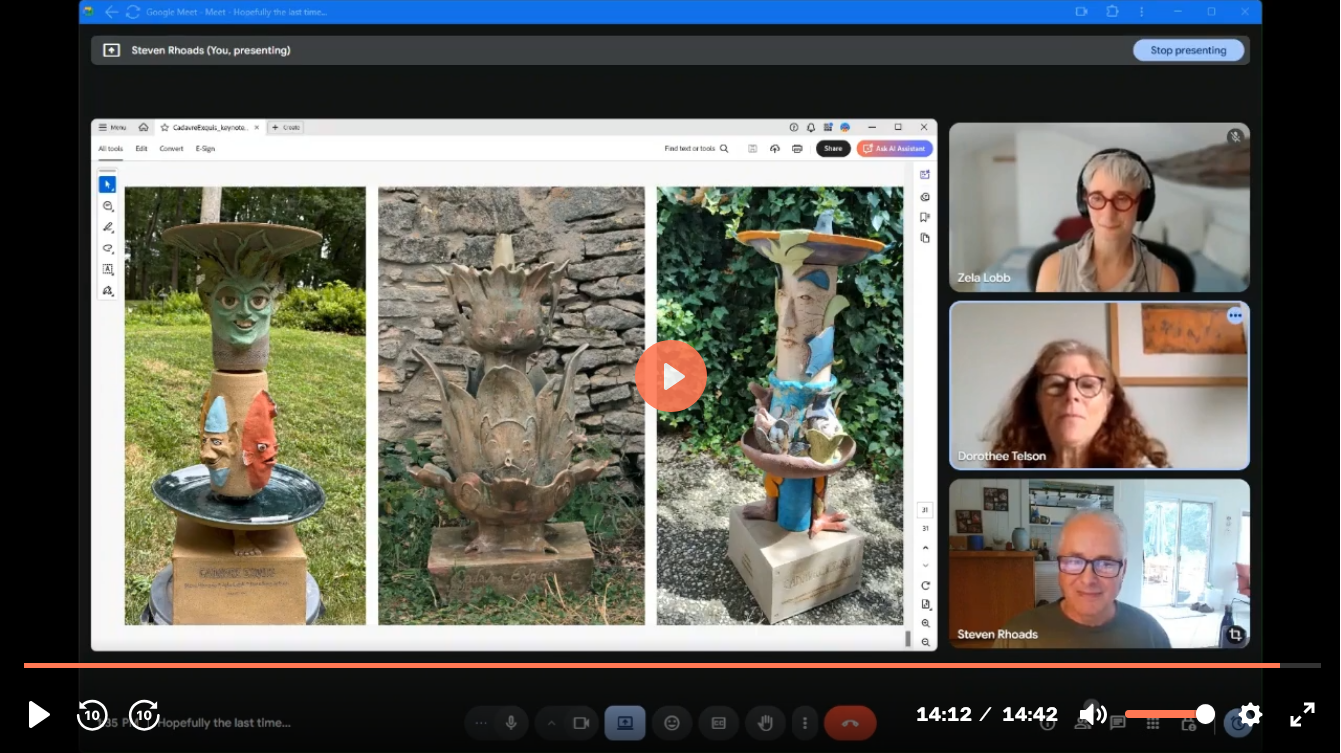Toggle play in the bottom-left control bar

[38, 714]
